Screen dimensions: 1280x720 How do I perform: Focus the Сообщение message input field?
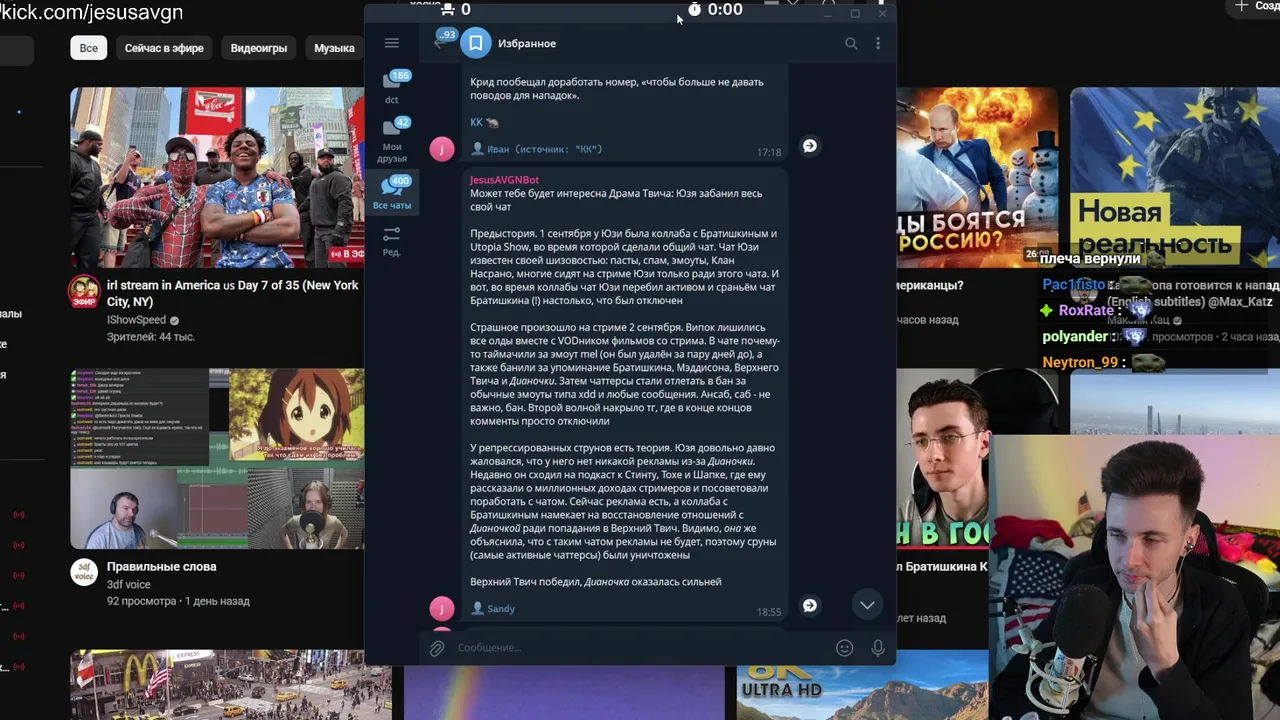[x=640, y=648]
